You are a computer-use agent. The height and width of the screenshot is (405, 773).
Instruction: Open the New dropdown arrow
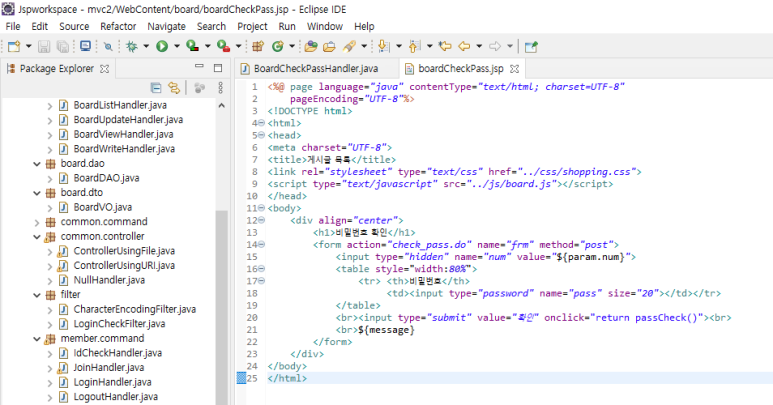28,46
